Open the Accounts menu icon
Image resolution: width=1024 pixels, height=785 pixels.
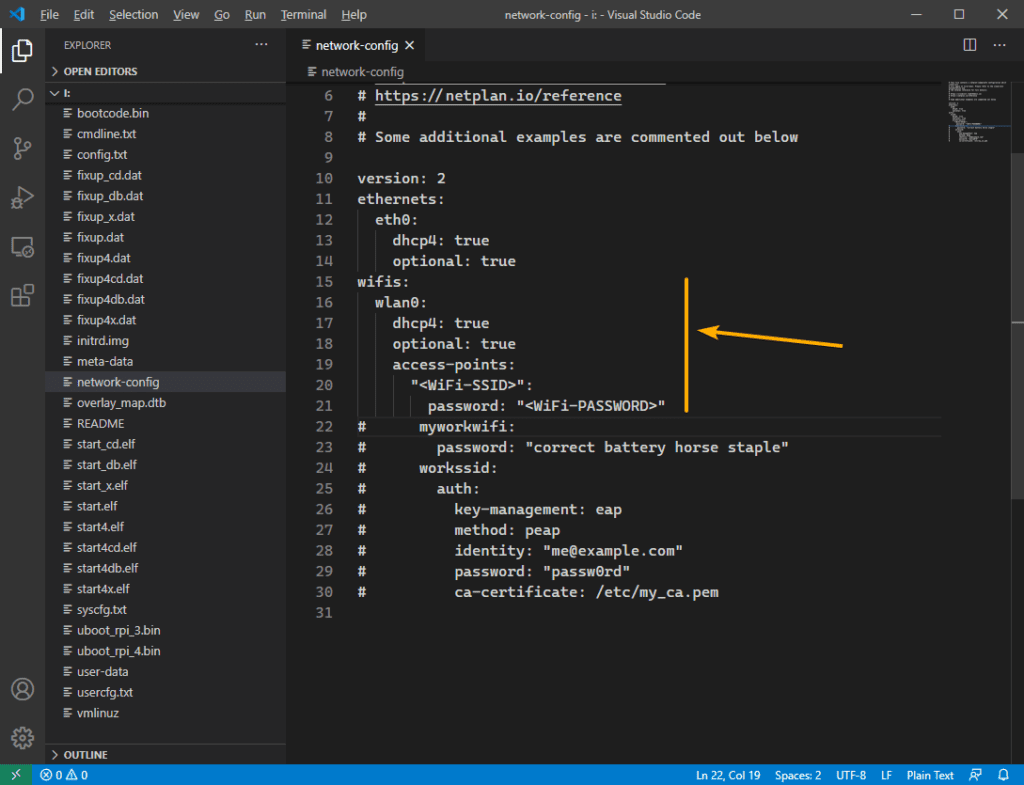[x=22, y=690]
